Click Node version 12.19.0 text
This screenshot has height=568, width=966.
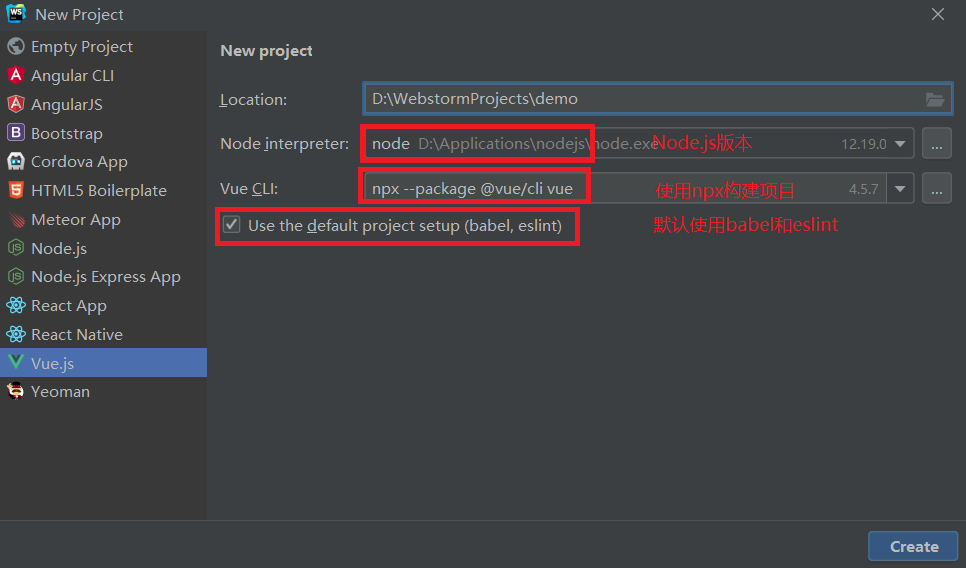[x=864, y=144]
